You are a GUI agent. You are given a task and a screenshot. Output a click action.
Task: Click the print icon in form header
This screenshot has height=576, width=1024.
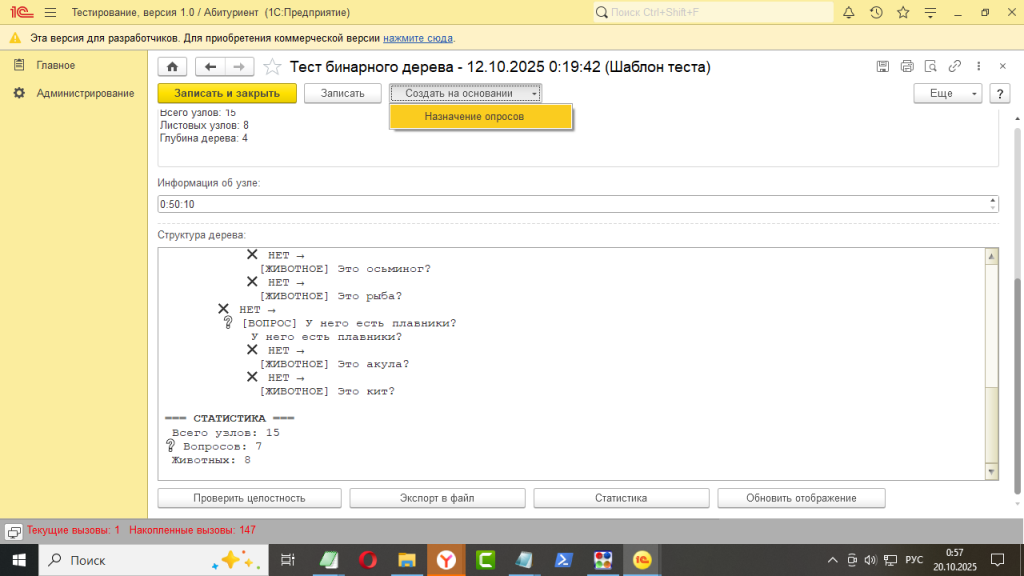[906, 66]
